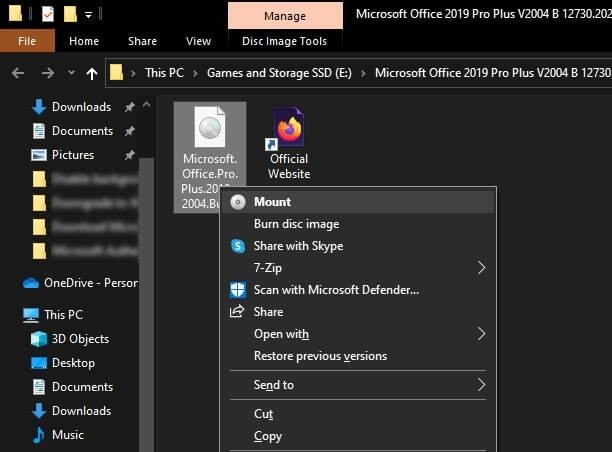612x452 pixels.
Task: Select Burn disc image option
Action: click(358, 224)
